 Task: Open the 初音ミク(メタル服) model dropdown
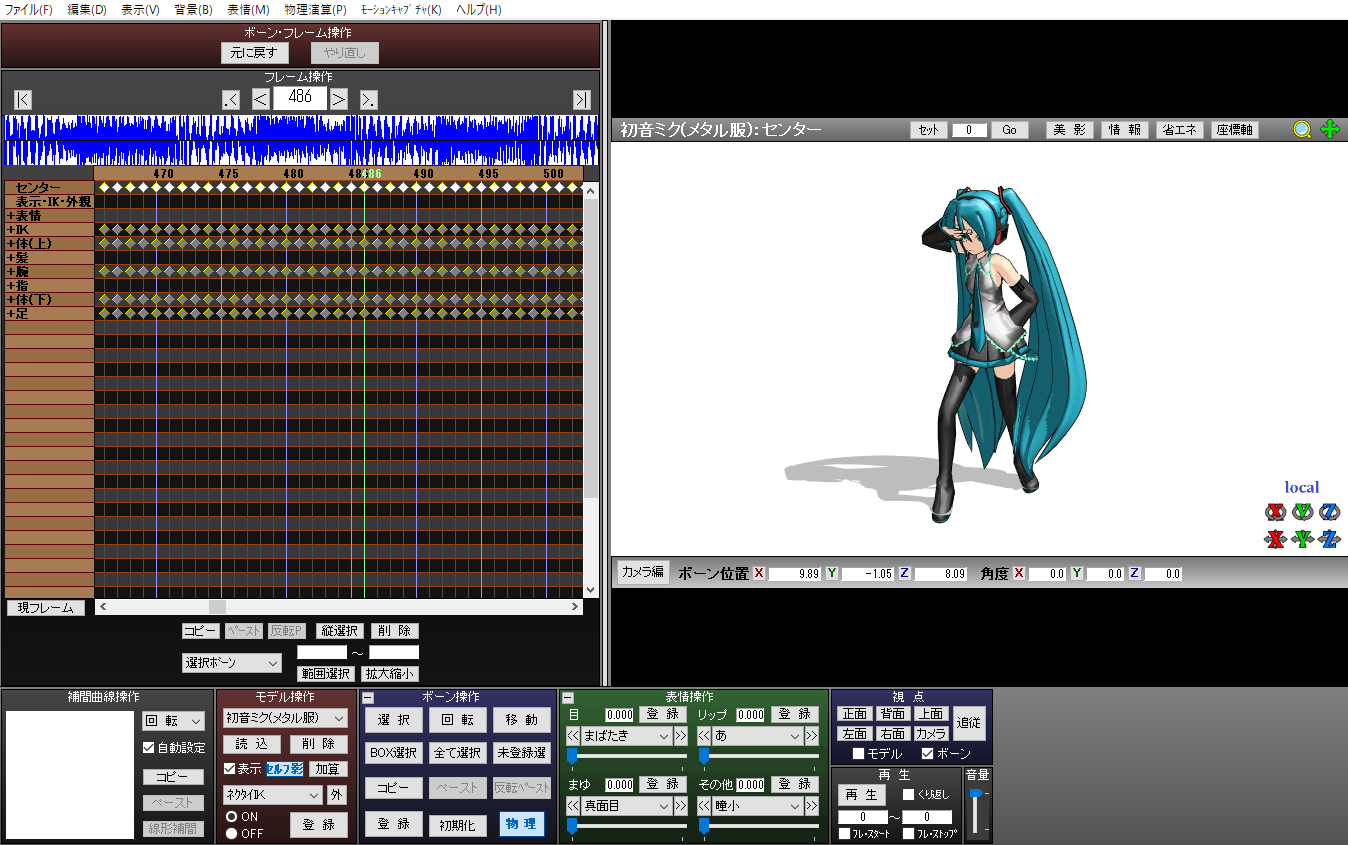(285, 718)
